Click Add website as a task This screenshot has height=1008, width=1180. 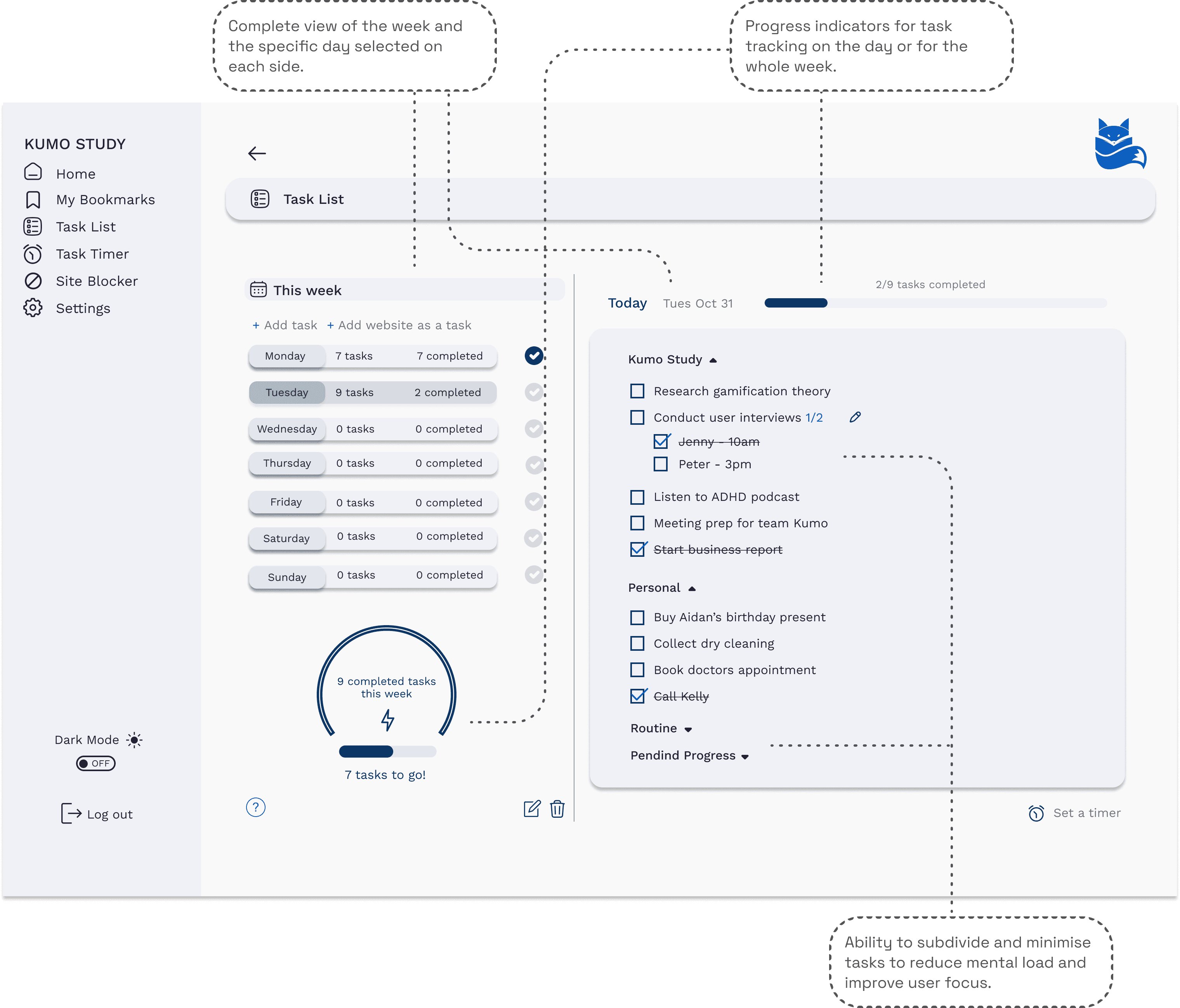click(x=399, y=325)
